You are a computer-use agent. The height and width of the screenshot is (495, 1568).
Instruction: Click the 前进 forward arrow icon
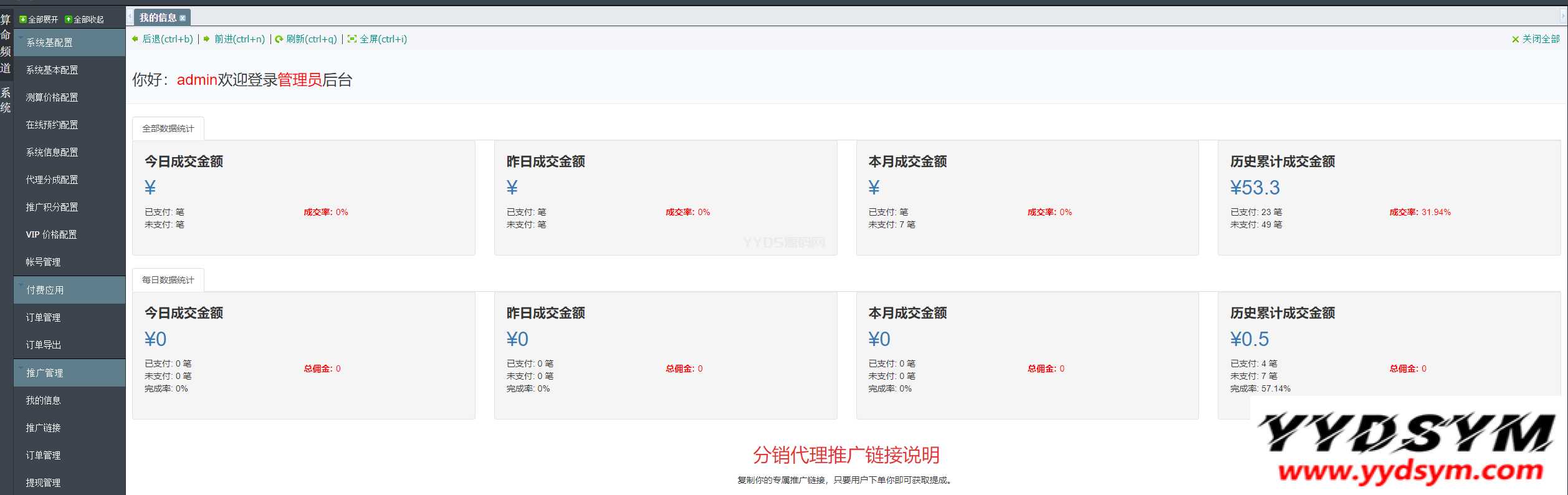point(207,39)
